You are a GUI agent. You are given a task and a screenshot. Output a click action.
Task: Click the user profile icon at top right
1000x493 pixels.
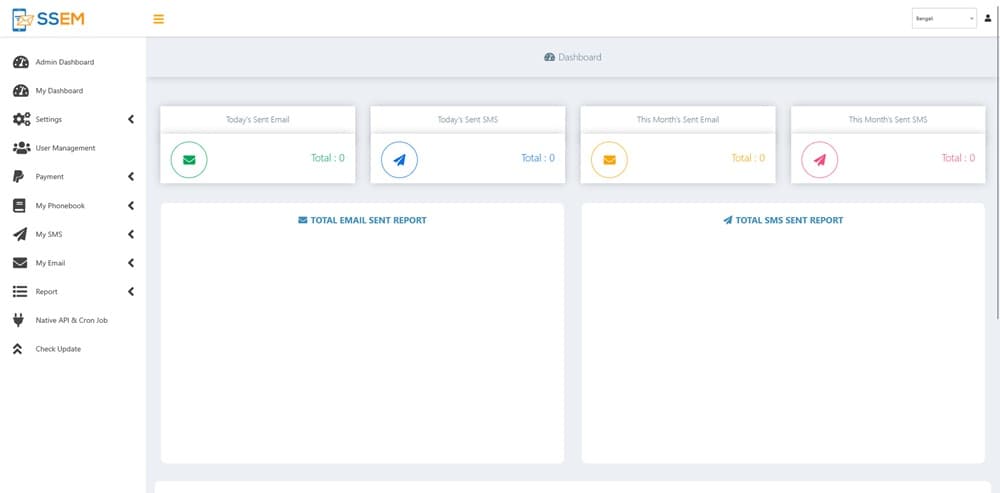click(x=988, y=18)
